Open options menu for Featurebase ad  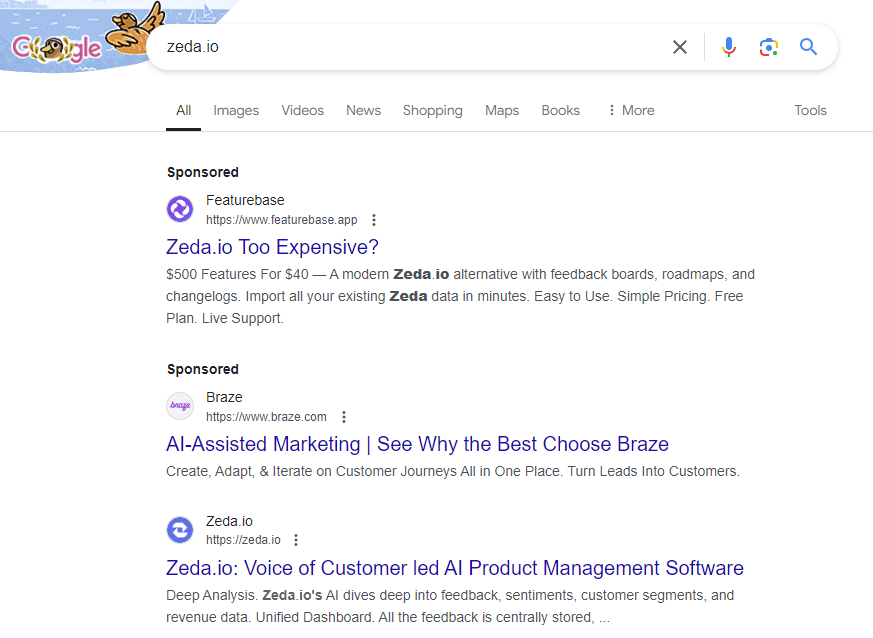pos(374,220)
